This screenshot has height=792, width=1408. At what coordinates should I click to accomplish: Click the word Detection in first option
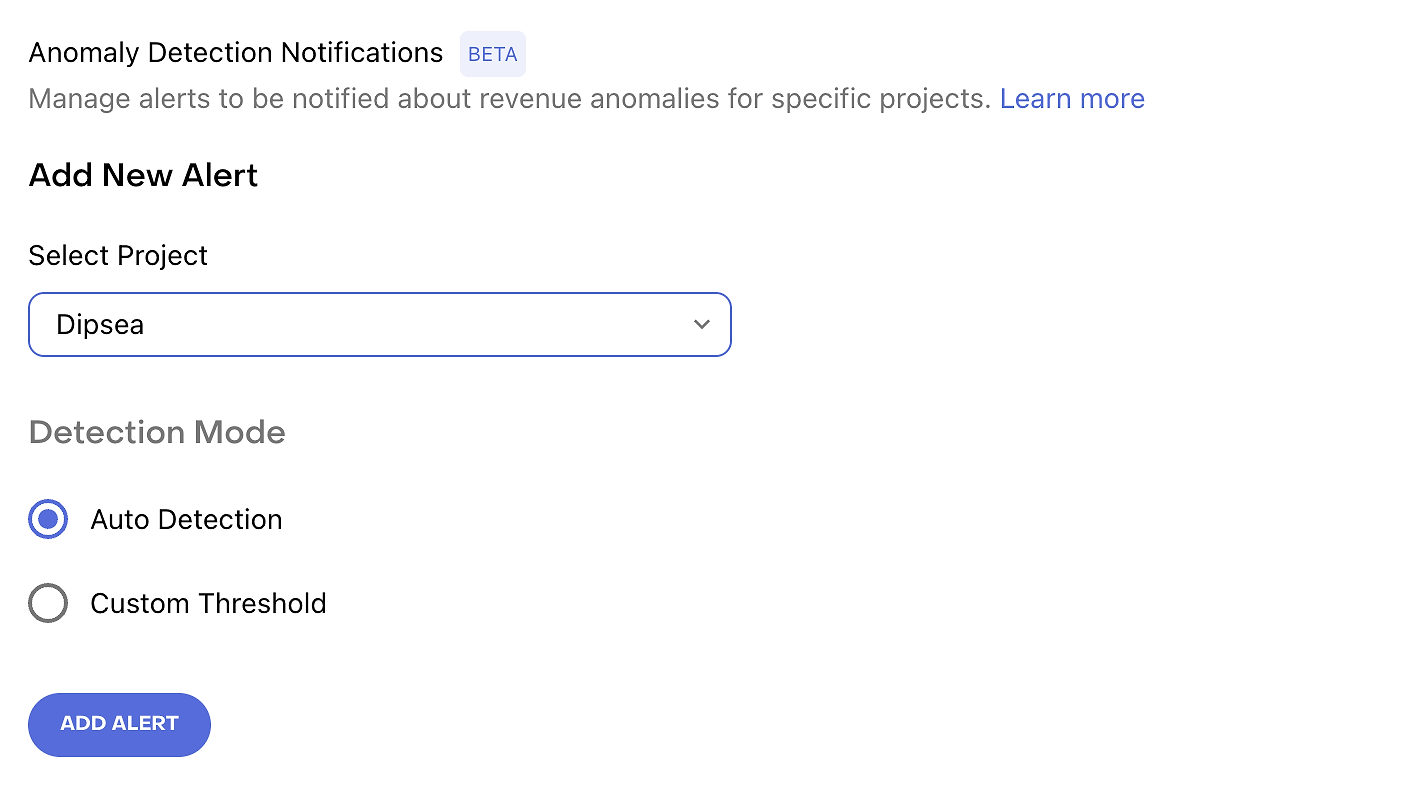(x=220, y=519)
